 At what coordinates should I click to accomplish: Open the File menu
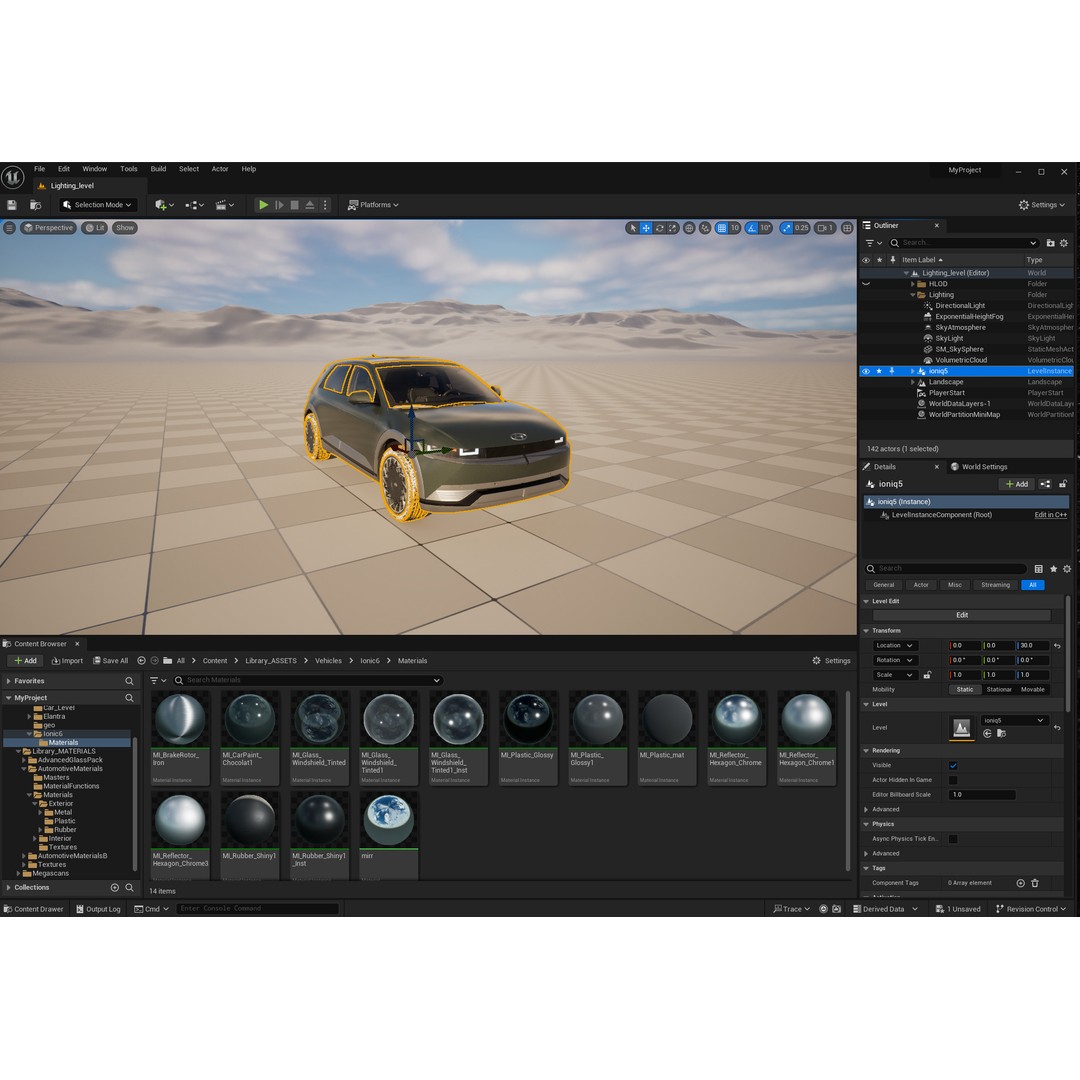pos(39,169)
